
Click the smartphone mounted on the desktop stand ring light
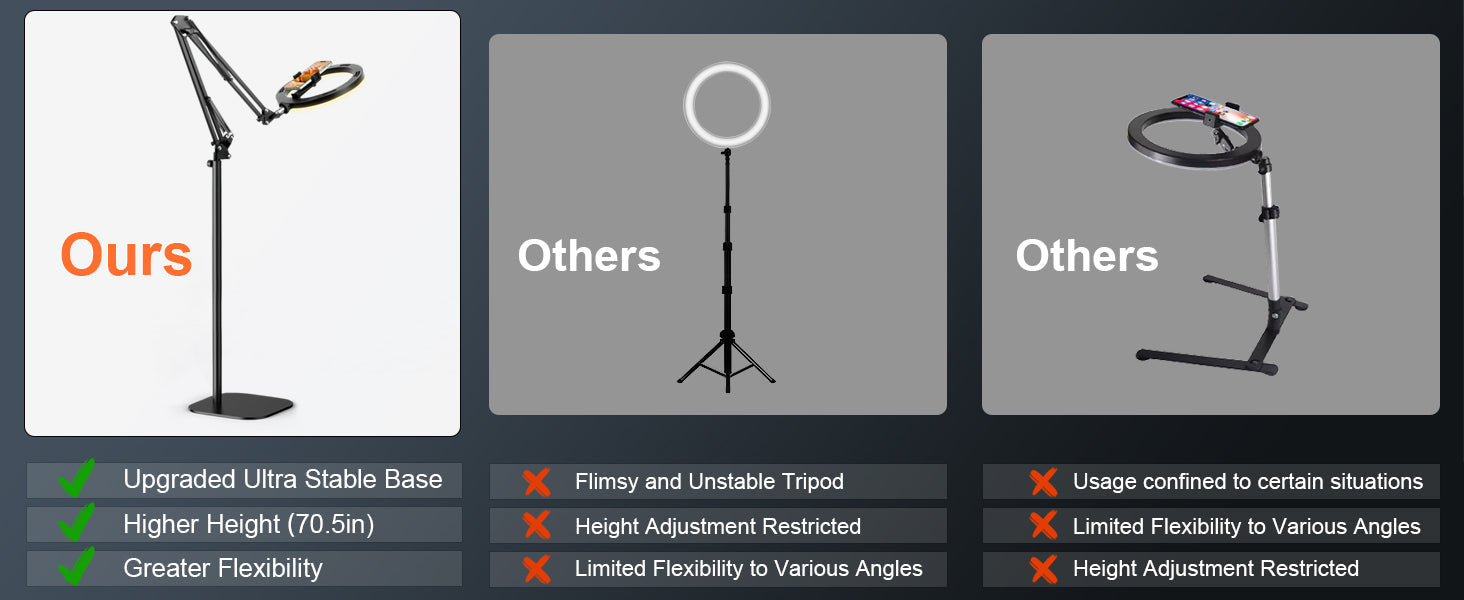click(x=1214, y=108)
